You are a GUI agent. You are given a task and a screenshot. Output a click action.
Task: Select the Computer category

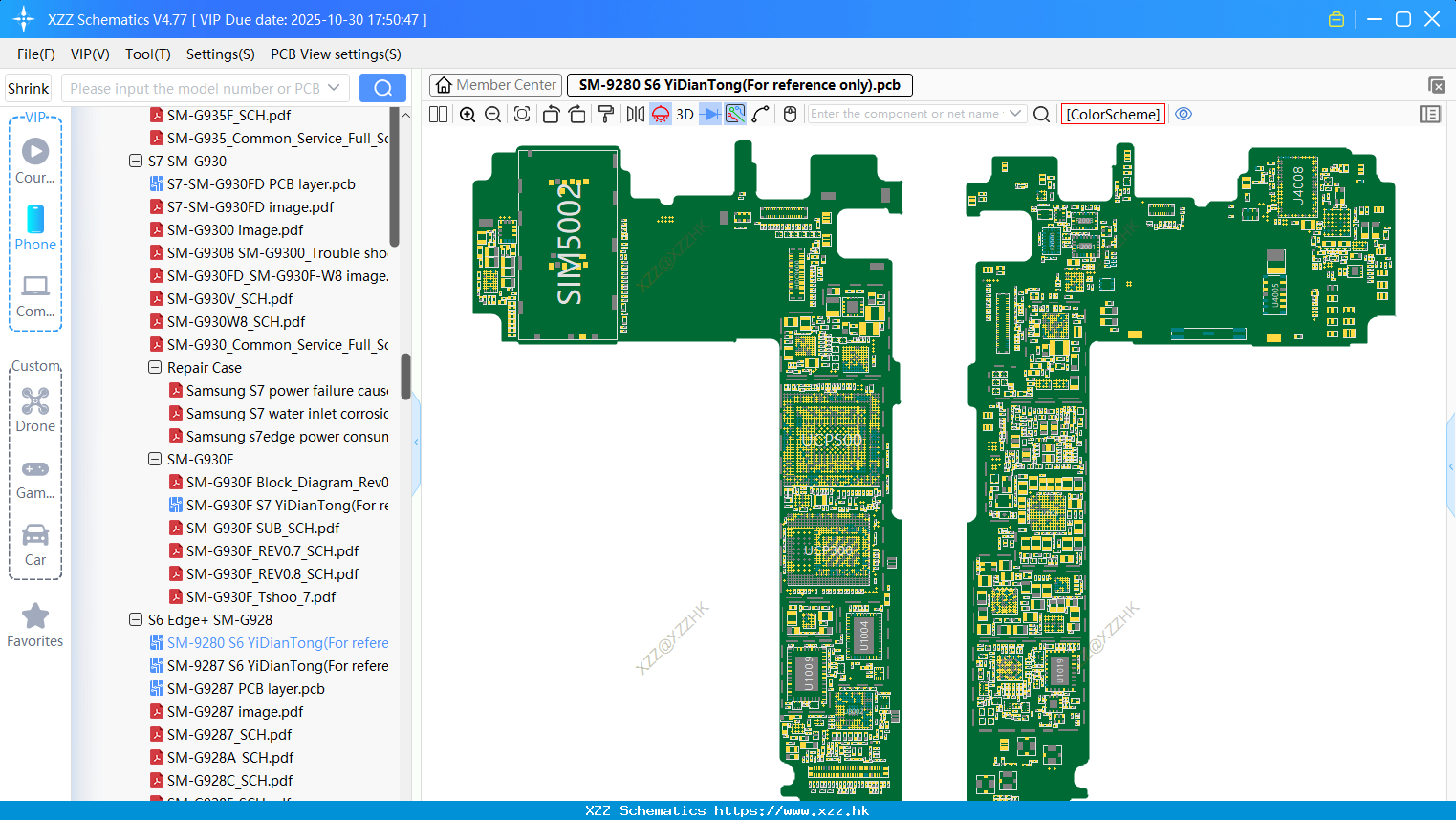point(35,295)
